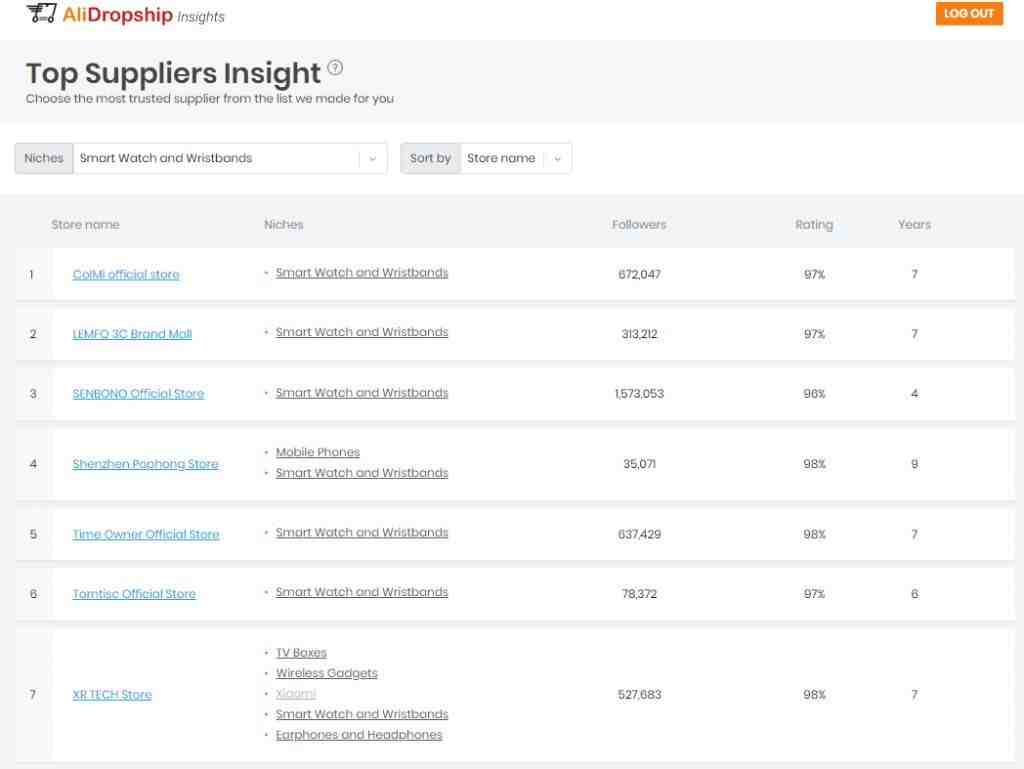Click the AliDropship shopping cart logo
This screenshot has height=769, width=1024.
[41, 13]
